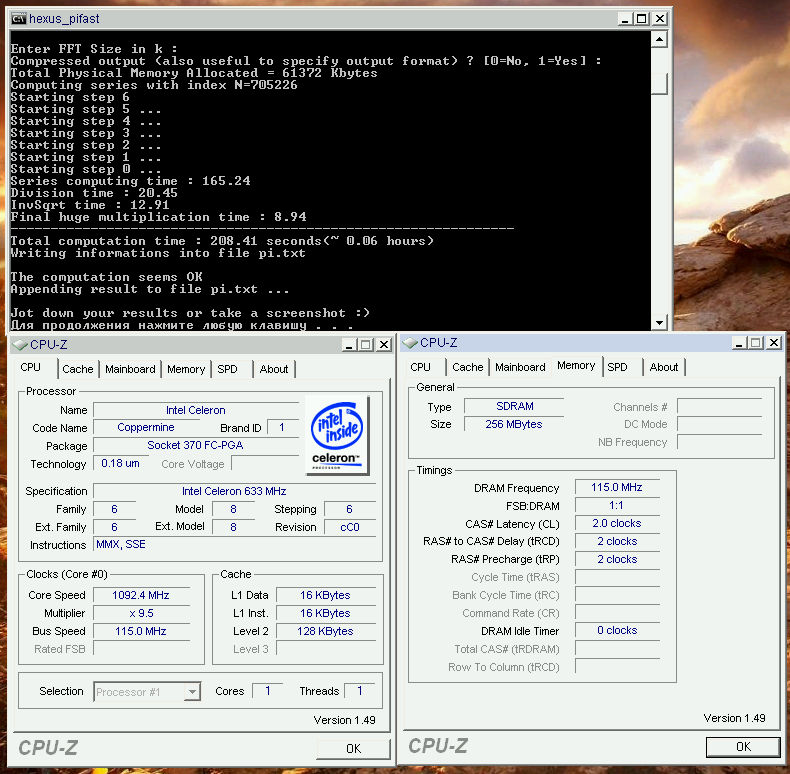Click the Technology value '0.18 um'
Screen dimensions: 790x774
click(x=120, y=464)
